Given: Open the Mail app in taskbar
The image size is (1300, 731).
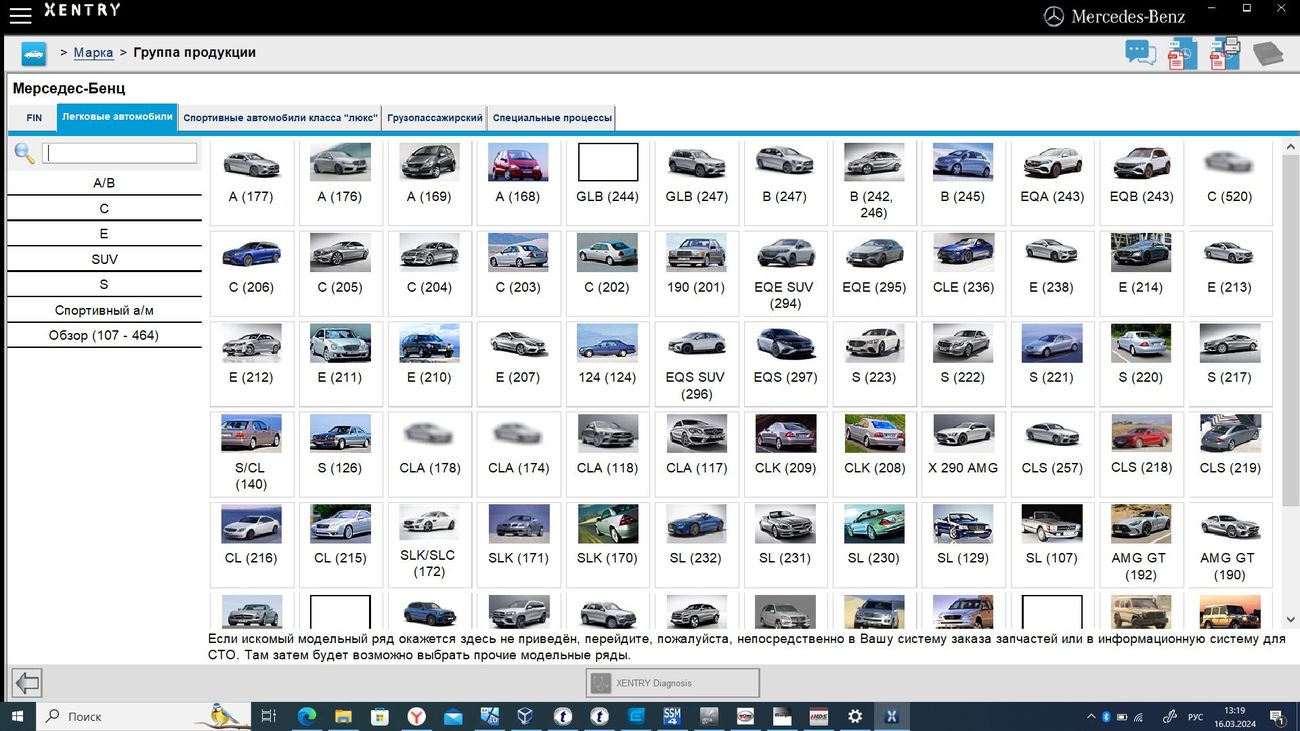Looking at the screenshot, I should pyautogui.click(x=453, y=716).
